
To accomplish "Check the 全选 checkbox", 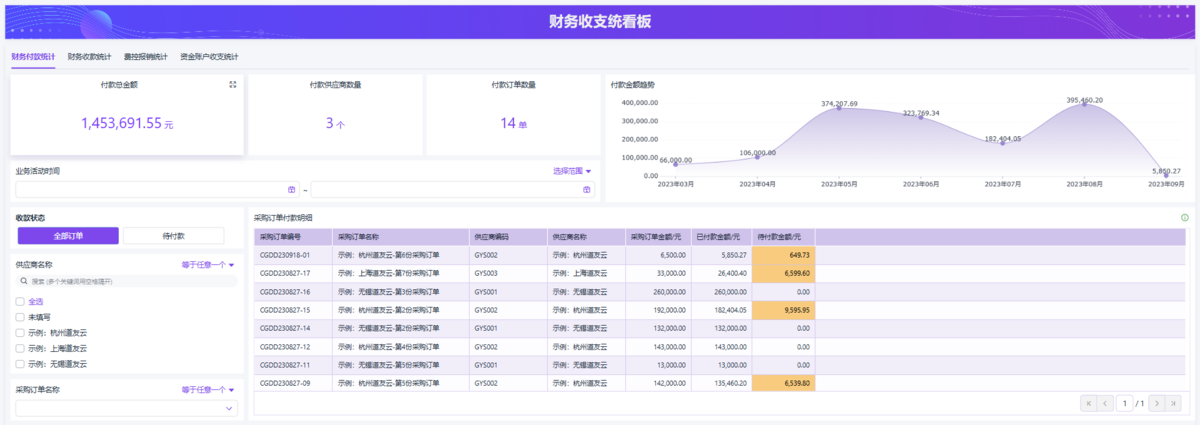I will click(20, 301).
